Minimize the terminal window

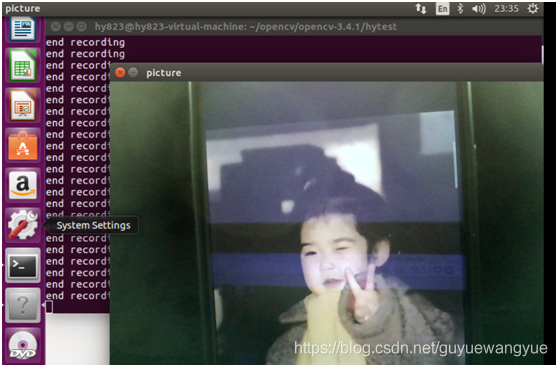(68, 26)
